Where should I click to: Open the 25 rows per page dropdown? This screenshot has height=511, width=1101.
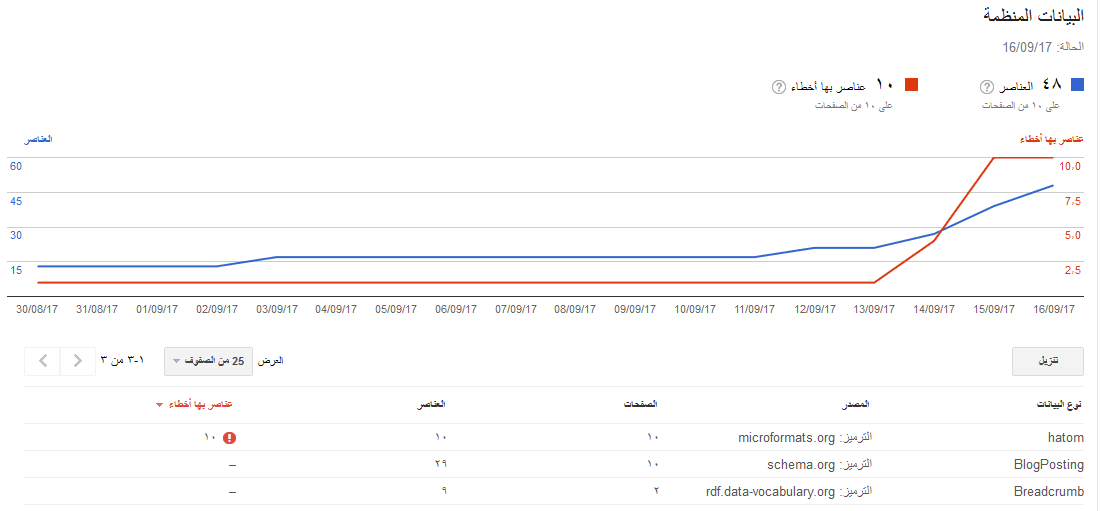point(208,361)
